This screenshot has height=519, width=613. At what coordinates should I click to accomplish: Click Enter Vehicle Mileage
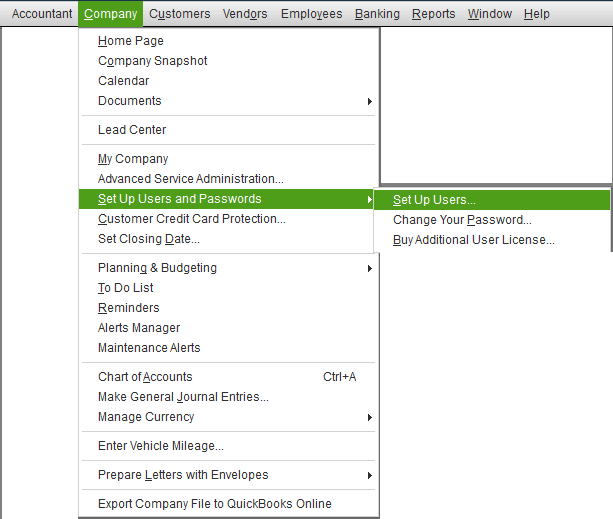(161, 446)
